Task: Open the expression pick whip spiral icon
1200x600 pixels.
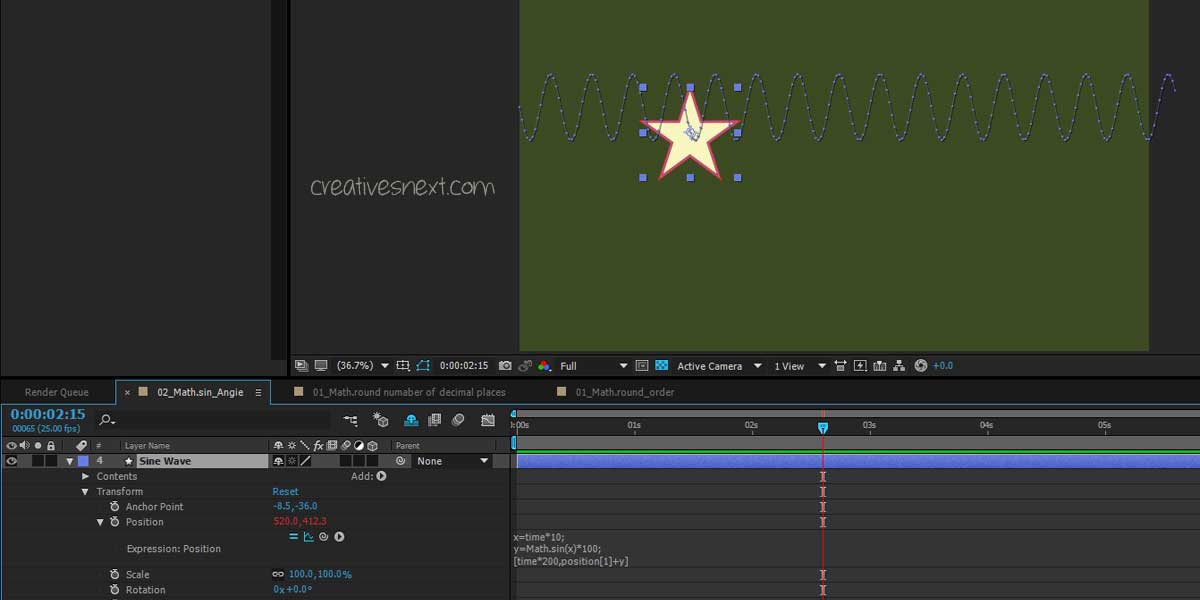Action: [x=324, y=537]
